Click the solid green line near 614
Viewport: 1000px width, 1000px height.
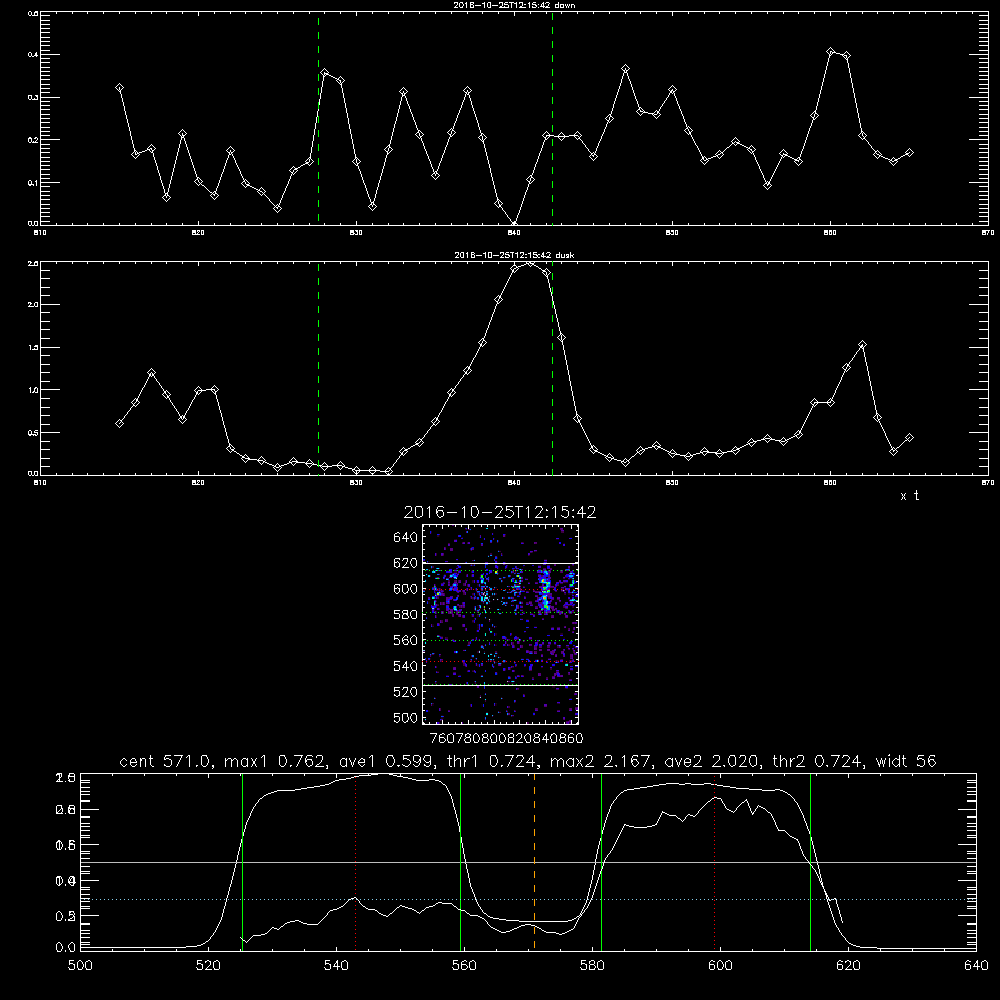[x=810, y=861]
